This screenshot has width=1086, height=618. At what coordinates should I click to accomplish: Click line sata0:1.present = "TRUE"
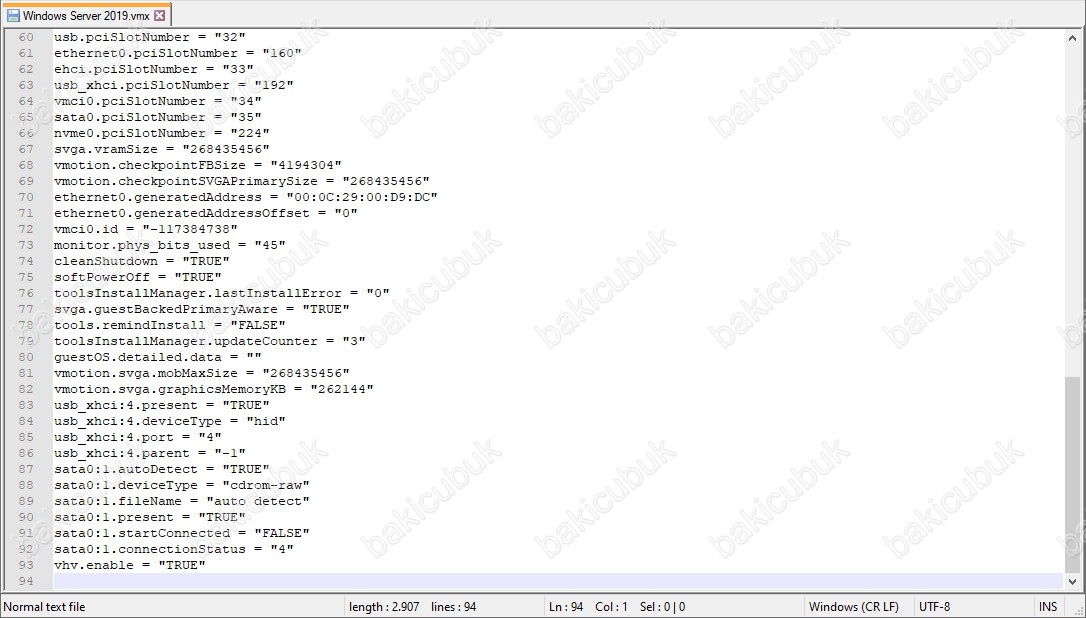point(150,517)
